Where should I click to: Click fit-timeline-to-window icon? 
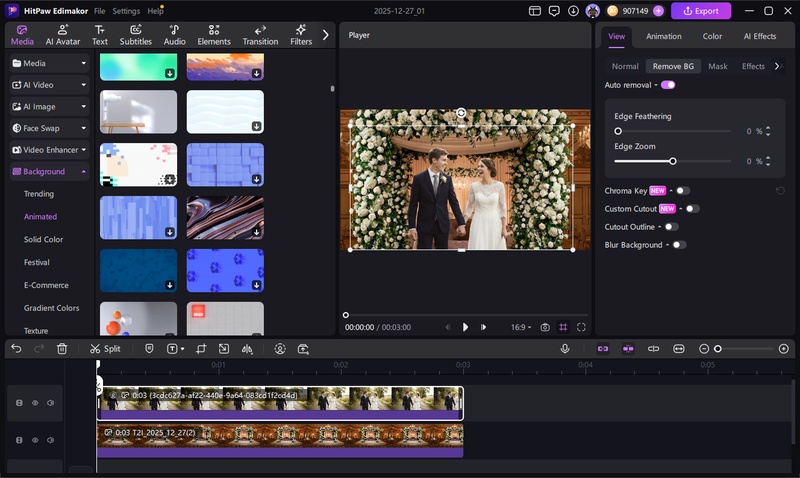coord(679,348)
